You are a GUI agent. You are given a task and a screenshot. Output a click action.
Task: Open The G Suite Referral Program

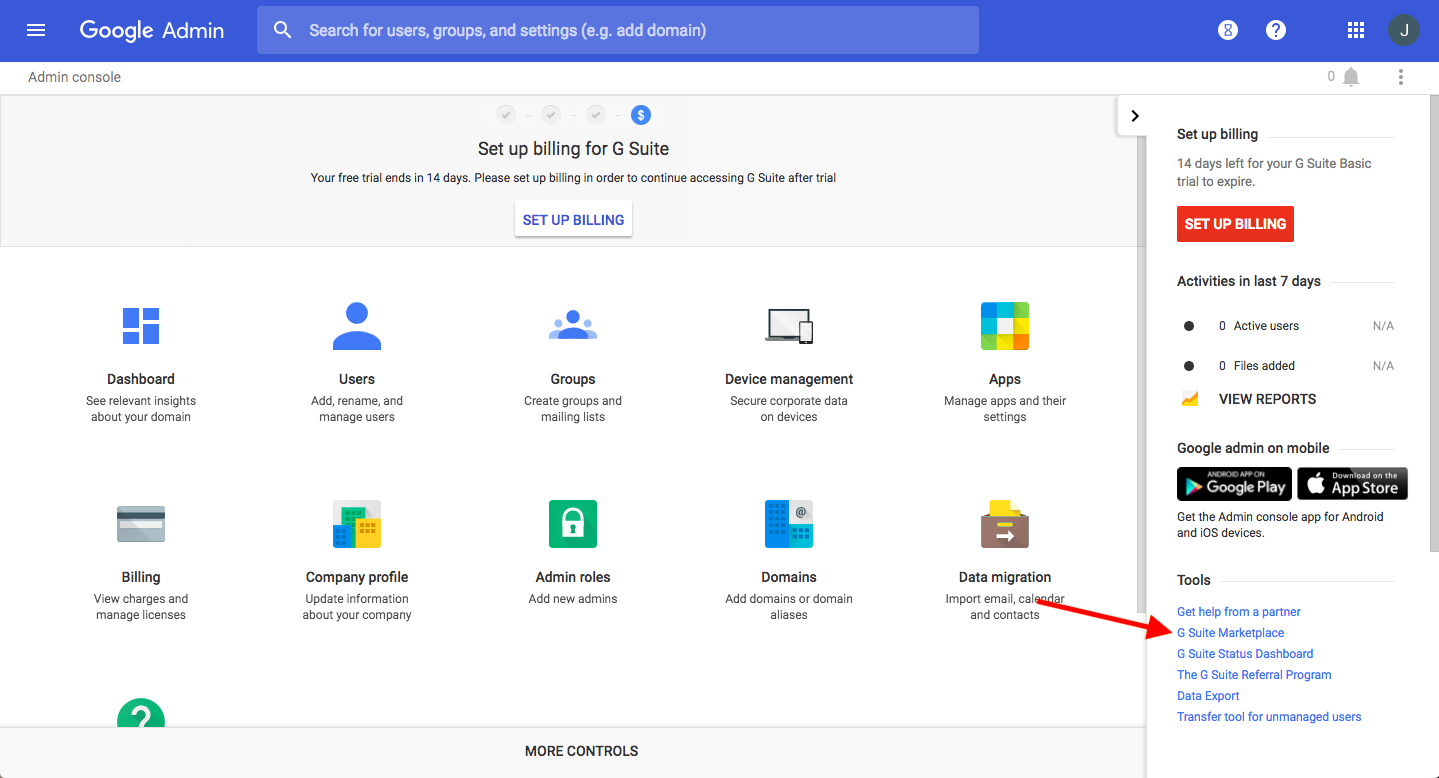[1254, 675]
